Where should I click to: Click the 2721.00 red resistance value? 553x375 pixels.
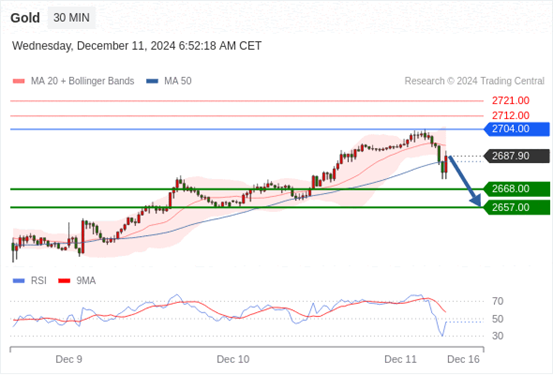coord(511,101)
